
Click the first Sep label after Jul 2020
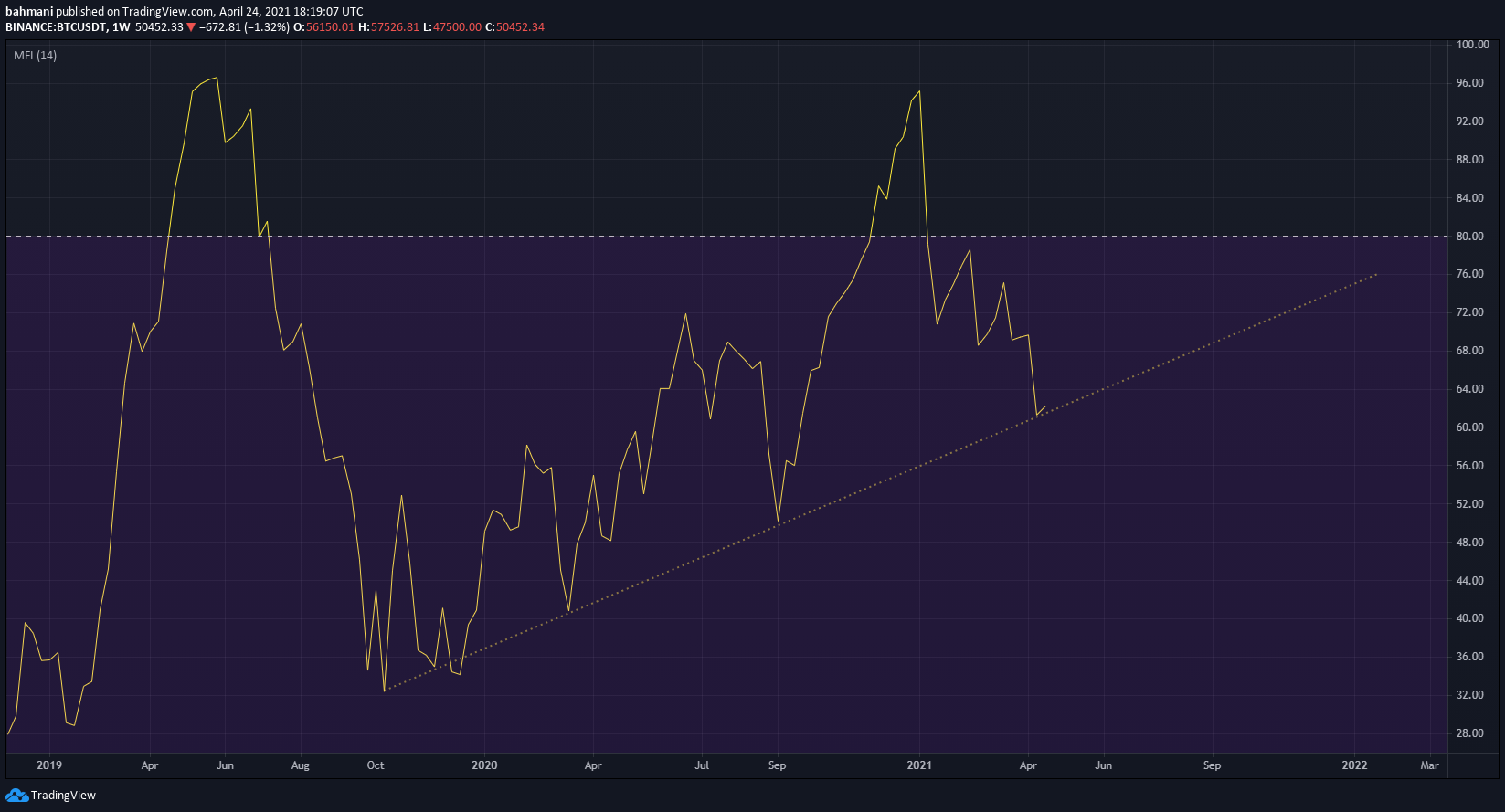click(777, 765)
